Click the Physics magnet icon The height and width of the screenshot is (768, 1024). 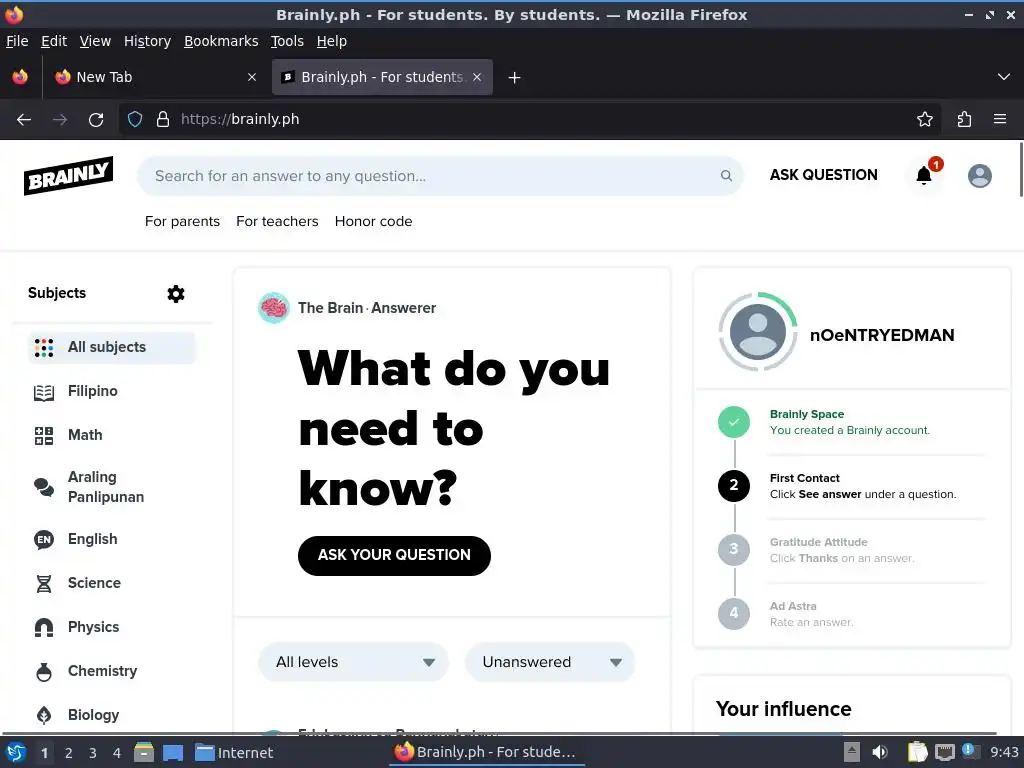click(44, 628)
